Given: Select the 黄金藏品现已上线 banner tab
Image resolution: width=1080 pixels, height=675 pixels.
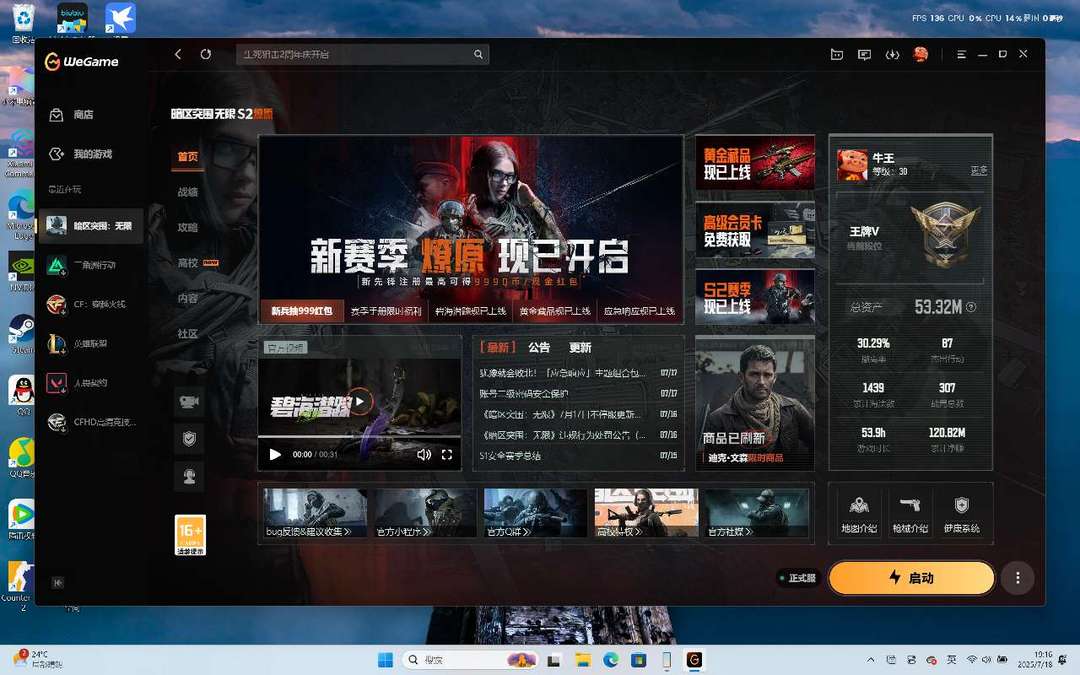Looking at the screenshot, I should click(x=555, y=311).
